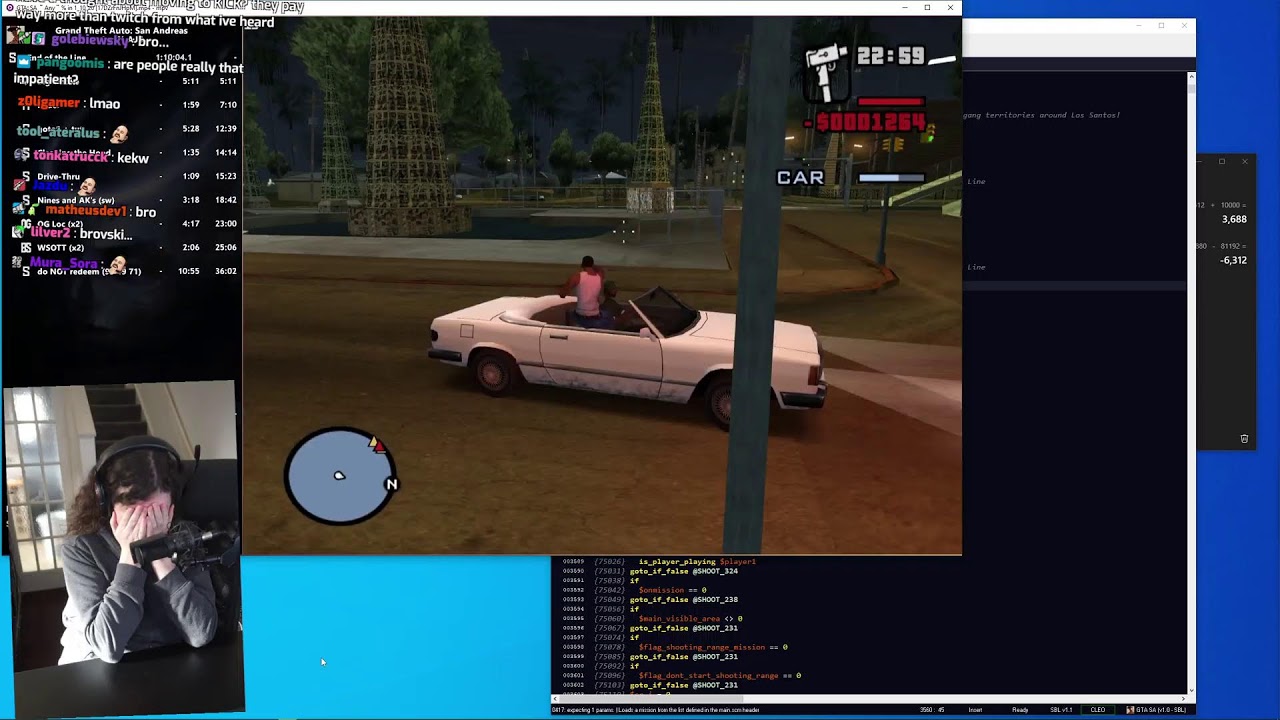Maximize the right editor window
Screen dimensions: 1280x720
(1161, 25)
